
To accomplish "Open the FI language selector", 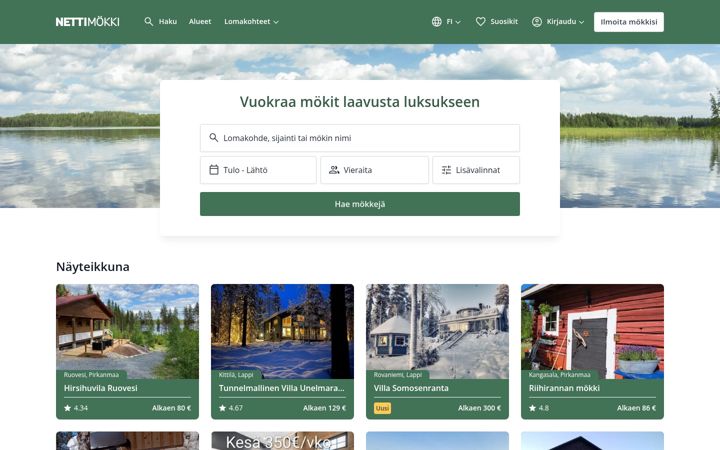I will coord(453,22).
